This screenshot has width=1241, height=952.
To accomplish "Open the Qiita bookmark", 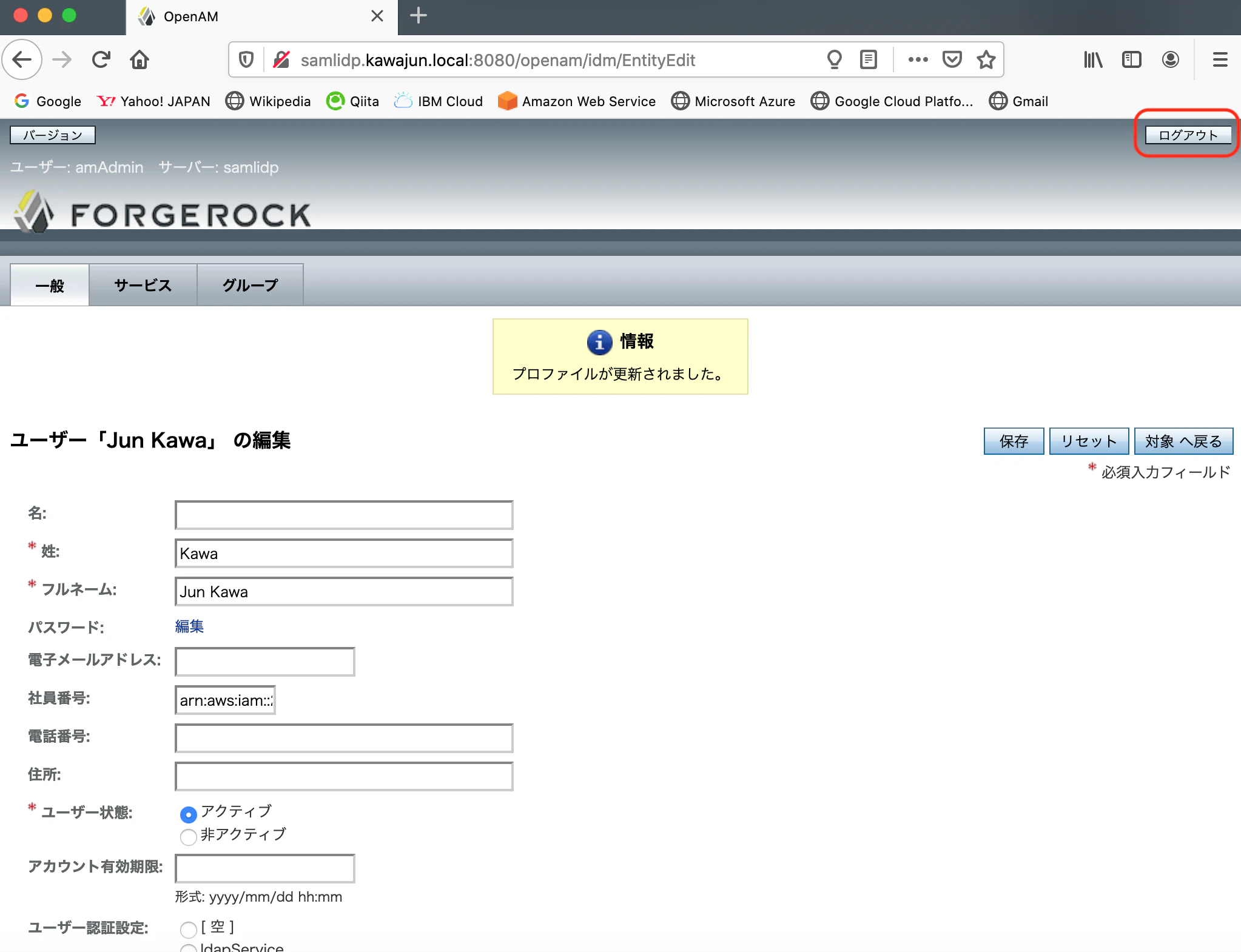I will point(353,101).
